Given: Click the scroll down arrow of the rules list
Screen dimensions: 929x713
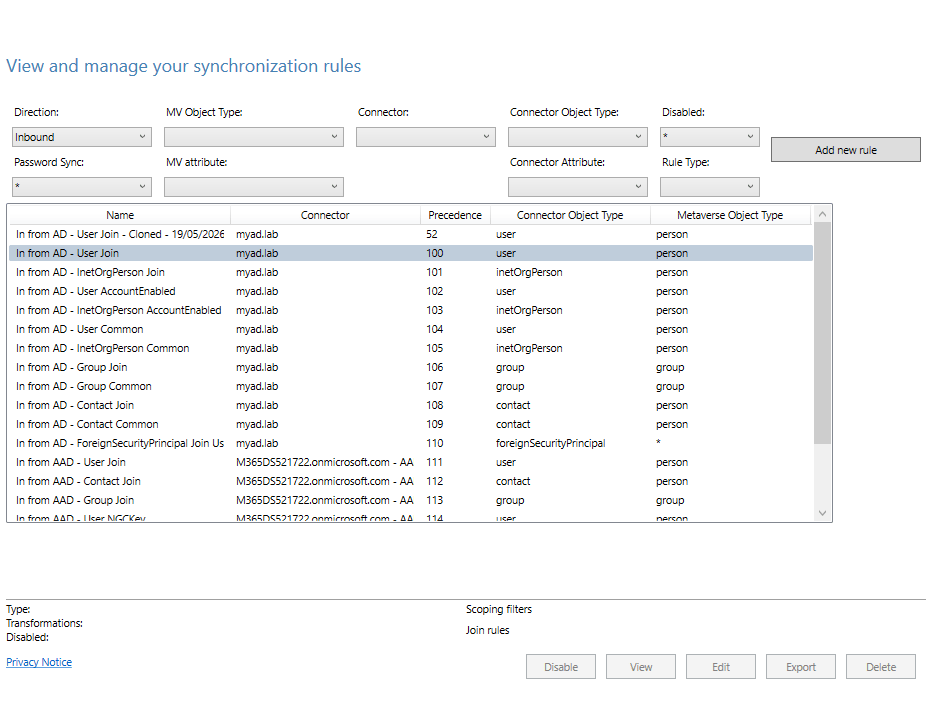Looking at the screenshot, I should [822, 513].
